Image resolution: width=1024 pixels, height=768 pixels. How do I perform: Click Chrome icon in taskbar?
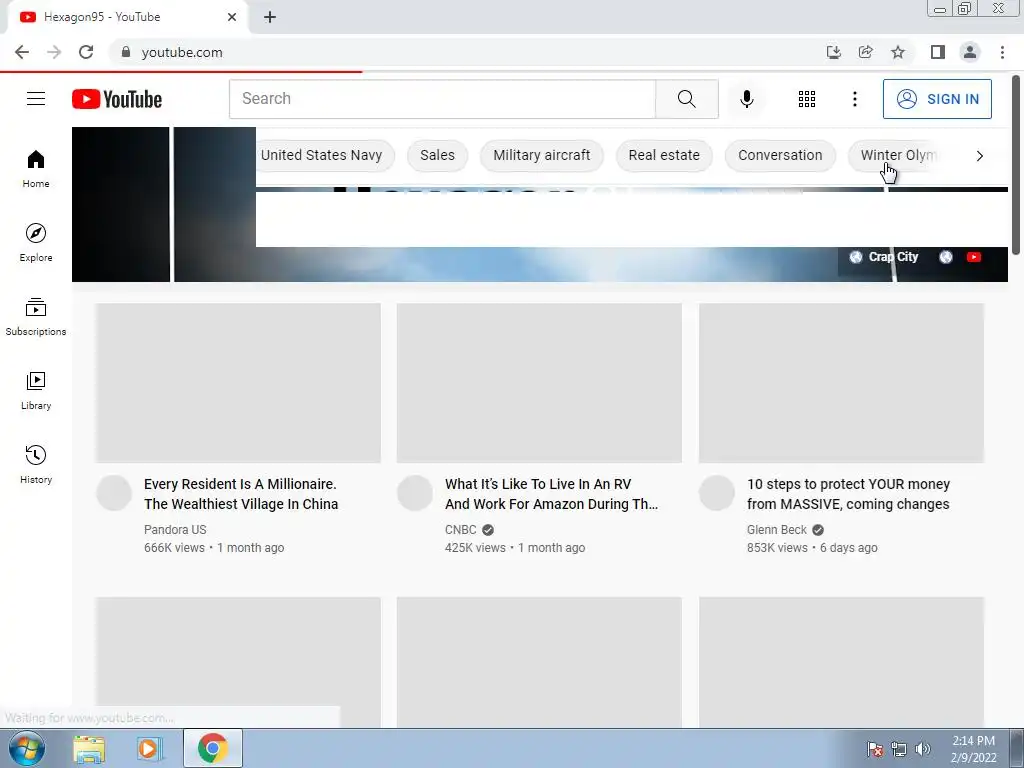(212, 748)
